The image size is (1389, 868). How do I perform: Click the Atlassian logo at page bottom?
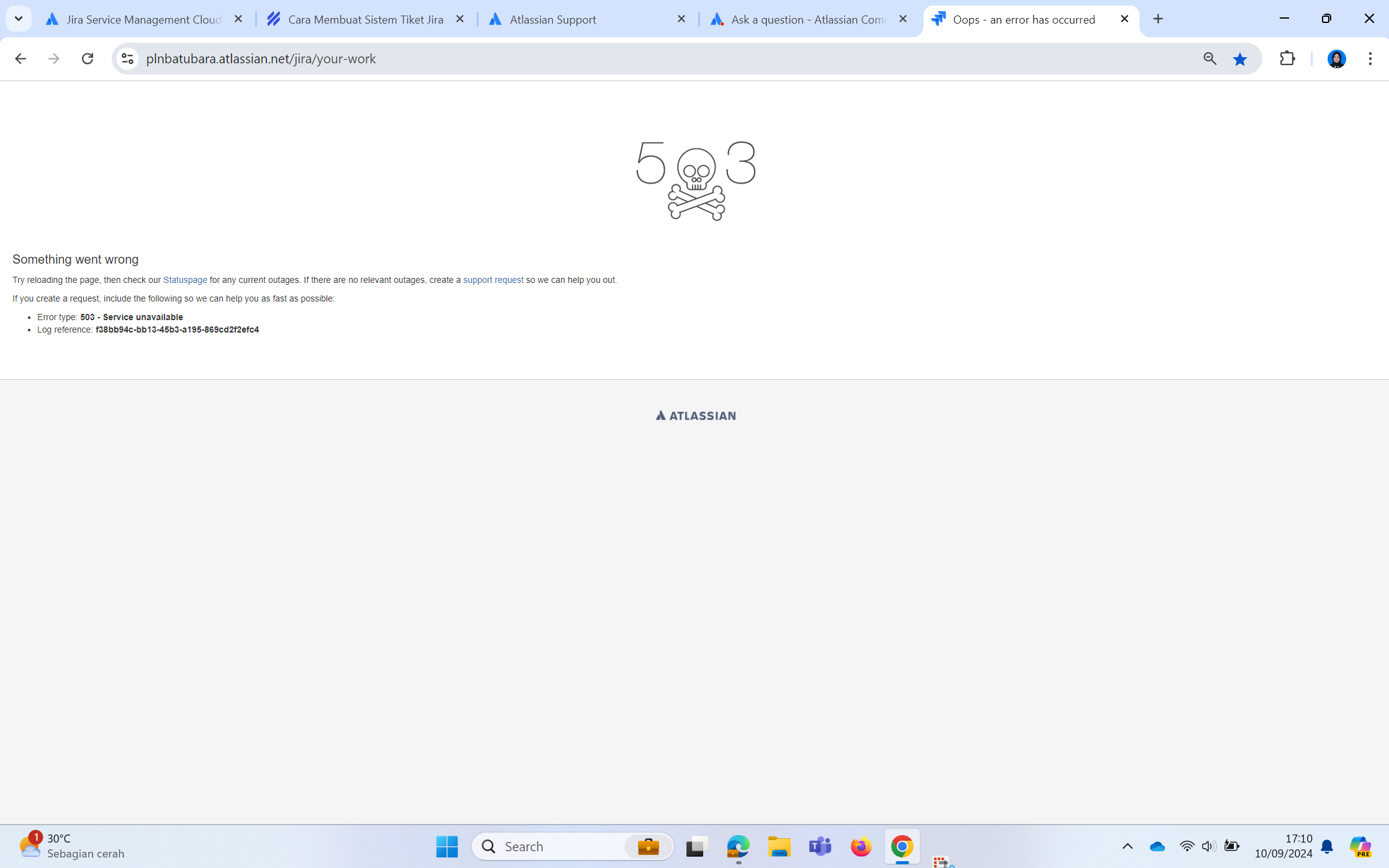694,415
